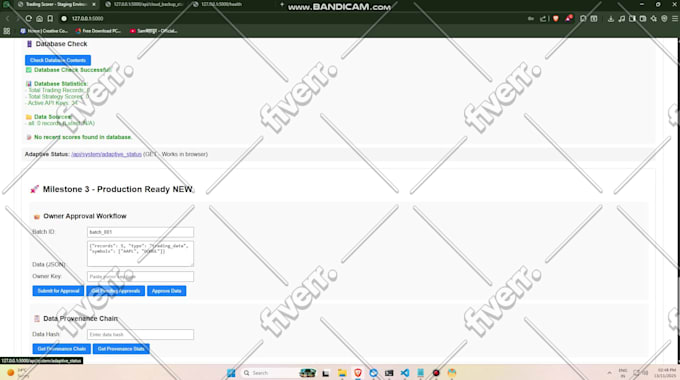Open the apps grid icon in bookmarks bar

pyautogui.click(x=7, y=31)
